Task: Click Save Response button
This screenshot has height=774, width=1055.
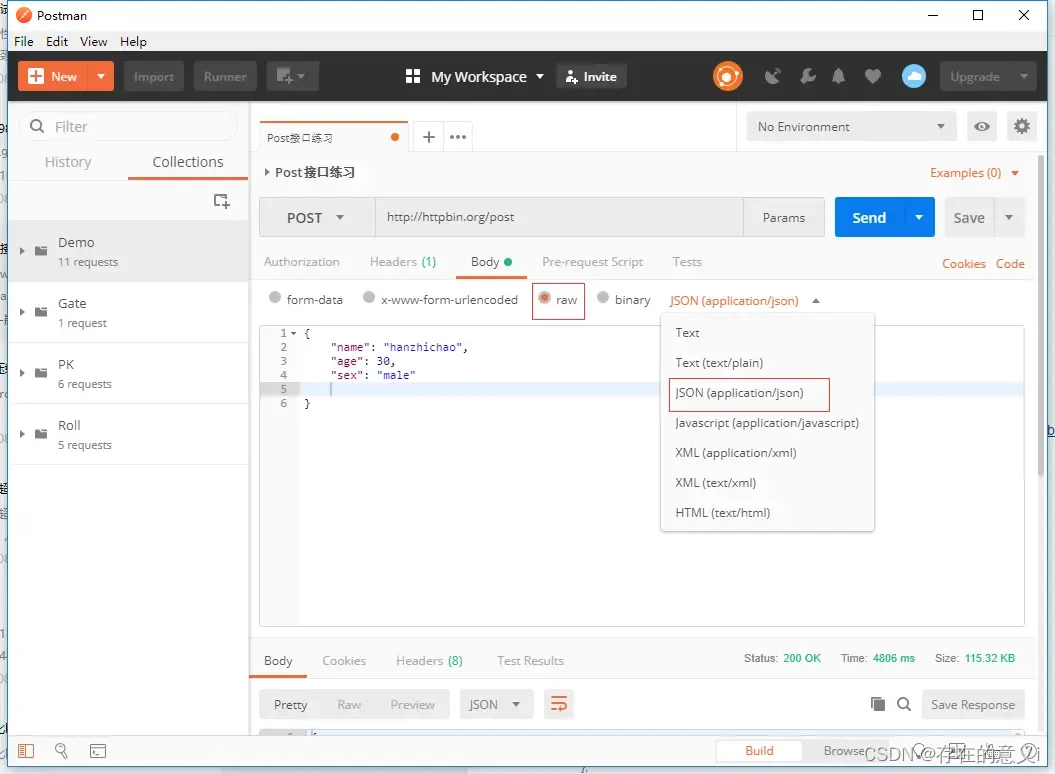Action: point(973,704)
